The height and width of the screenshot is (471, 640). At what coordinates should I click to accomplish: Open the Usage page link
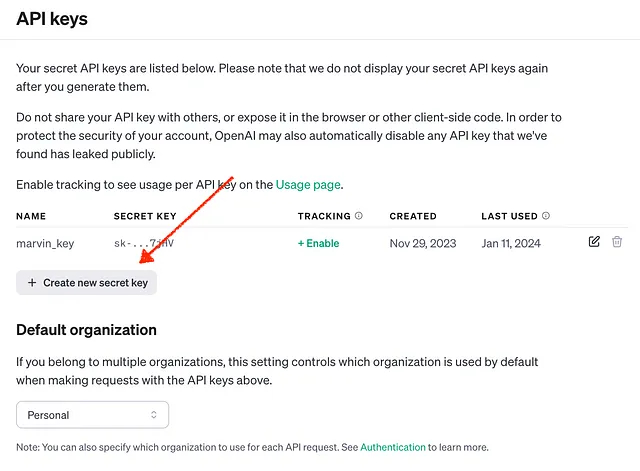click(308, 184)
